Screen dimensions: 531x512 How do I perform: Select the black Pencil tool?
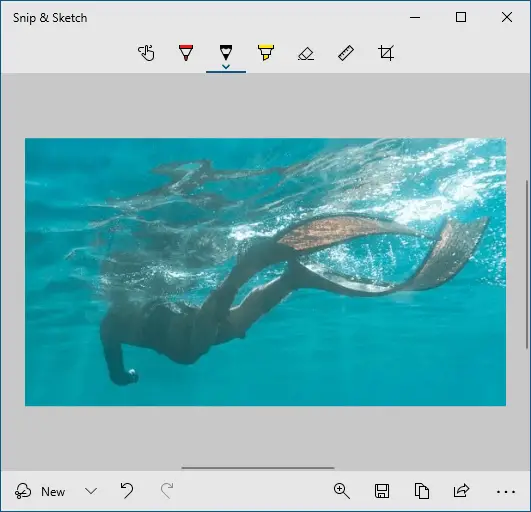(x=226, y=52)
